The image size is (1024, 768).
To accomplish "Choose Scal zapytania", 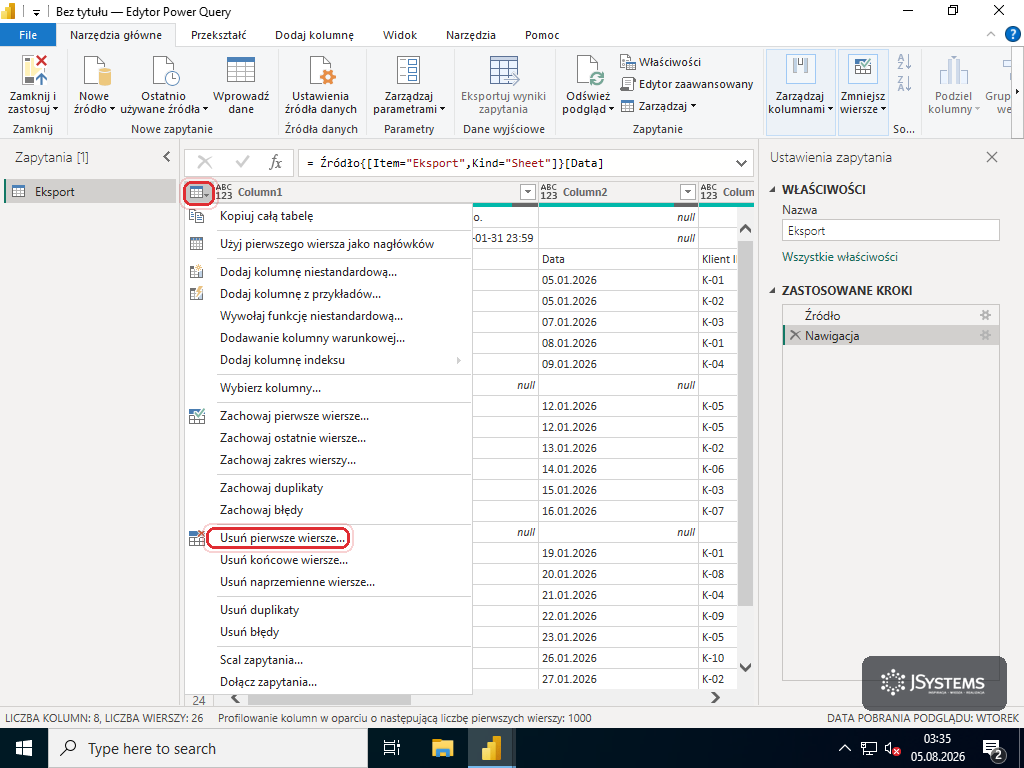I will click(x=328, y=660).
